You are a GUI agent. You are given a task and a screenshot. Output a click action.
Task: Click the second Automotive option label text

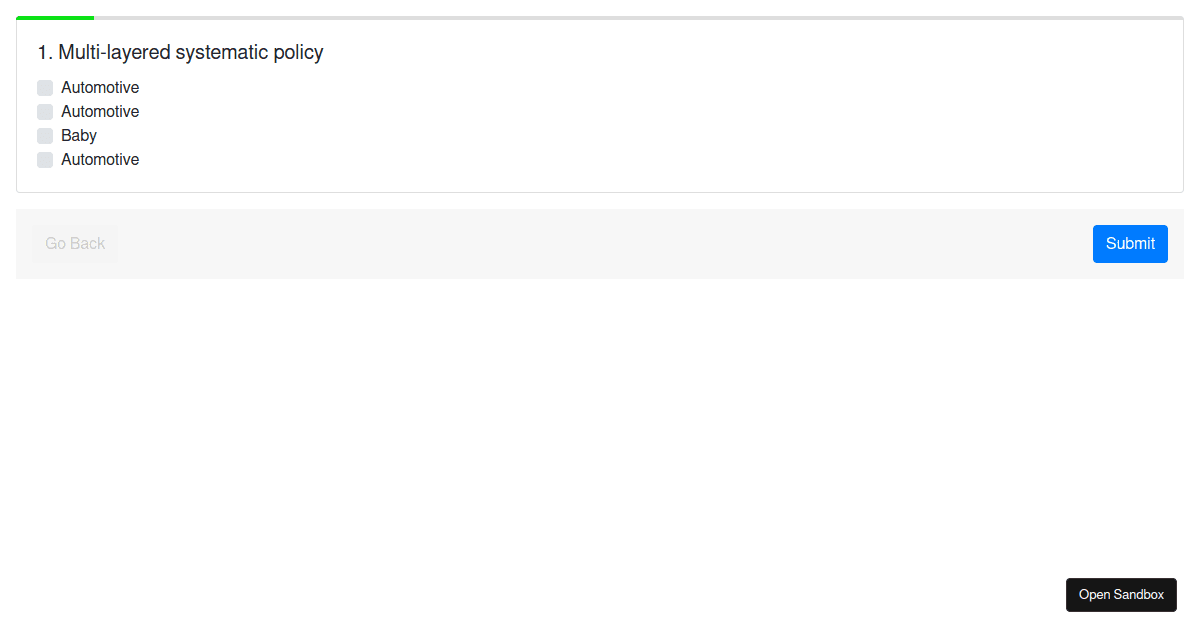(x=100, y=112)
